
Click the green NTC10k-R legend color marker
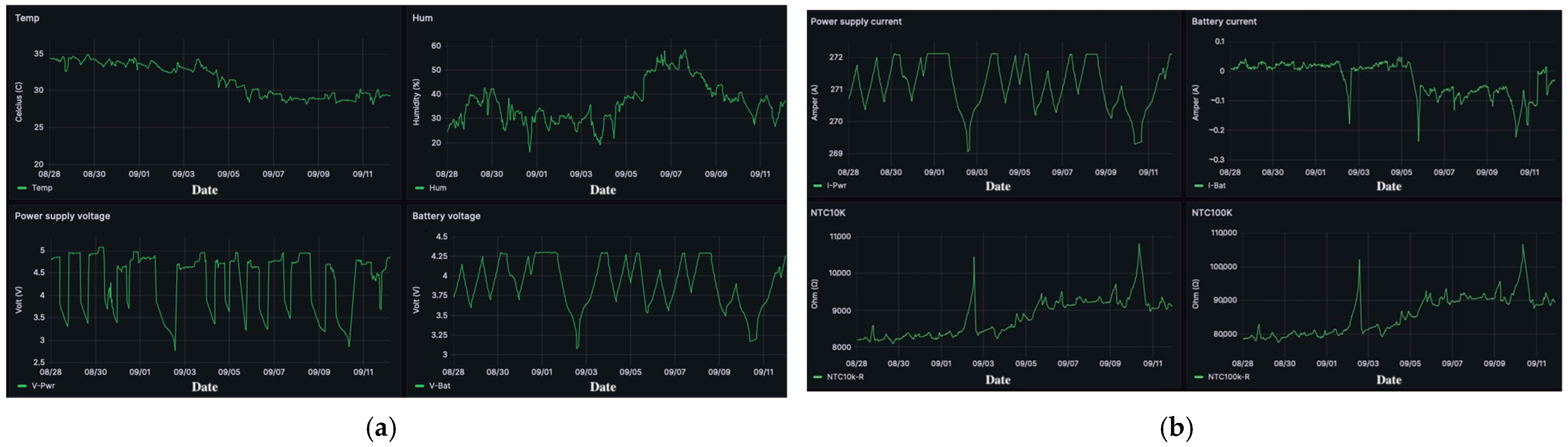click(x=817, y=378)
